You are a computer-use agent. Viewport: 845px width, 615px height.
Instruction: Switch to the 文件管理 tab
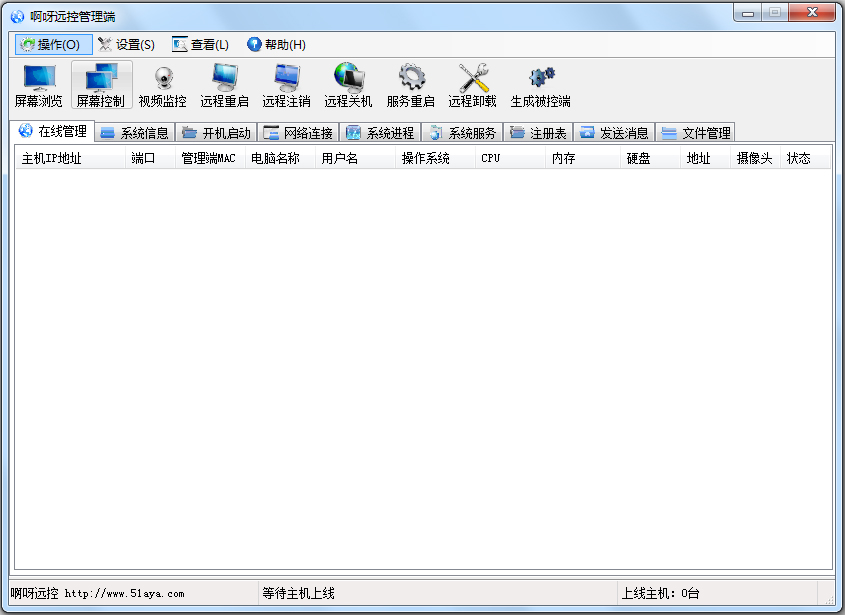pos(696,133)
